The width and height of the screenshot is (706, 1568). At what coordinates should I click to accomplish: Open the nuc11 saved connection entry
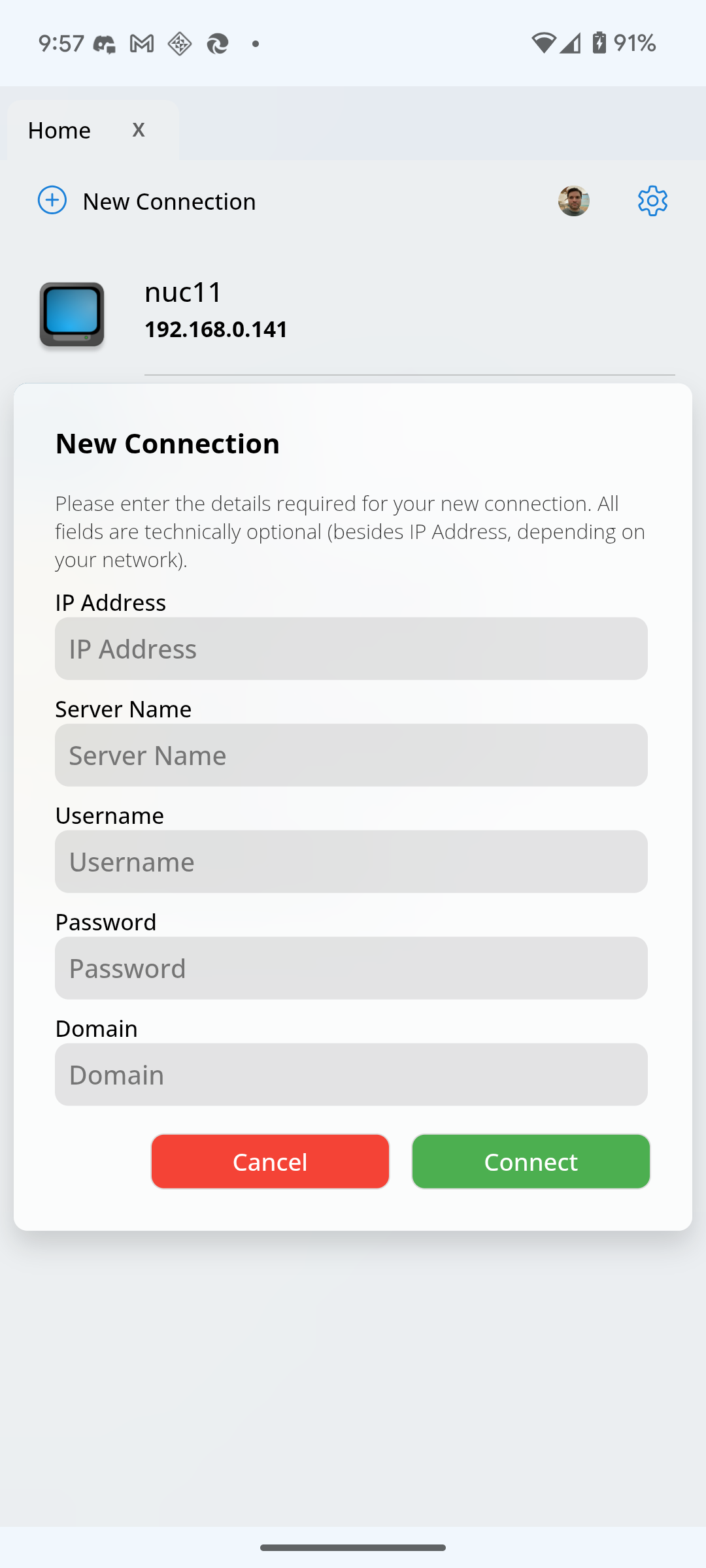pos(184,292)
